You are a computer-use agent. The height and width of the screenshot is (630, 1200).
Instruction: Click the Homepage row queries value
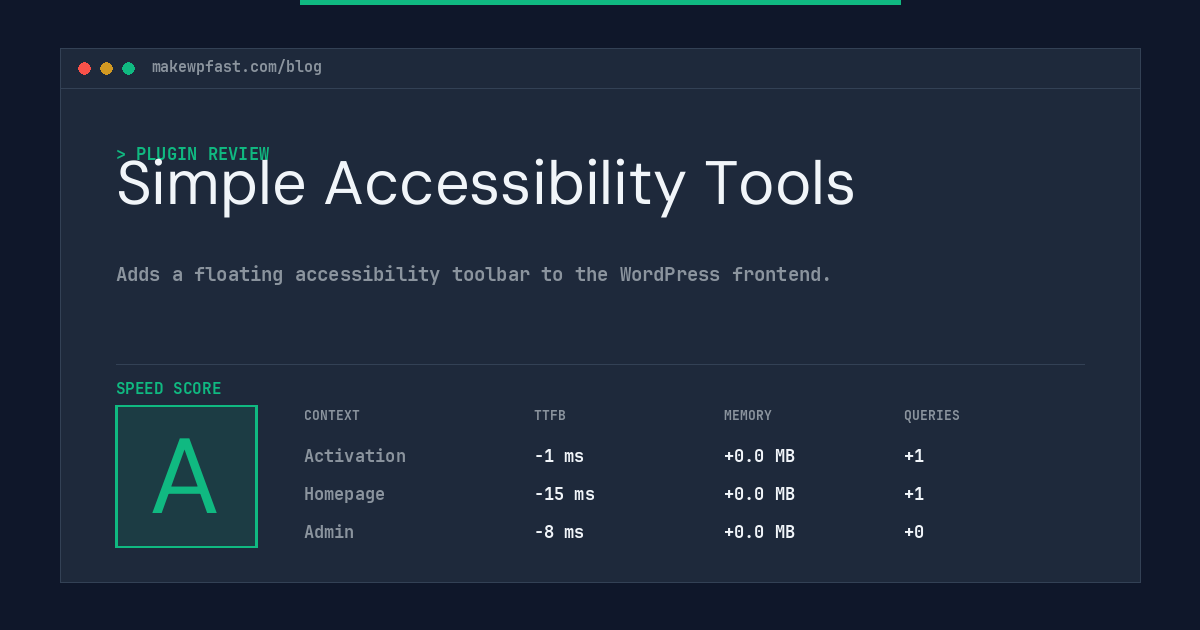point(914,494)
